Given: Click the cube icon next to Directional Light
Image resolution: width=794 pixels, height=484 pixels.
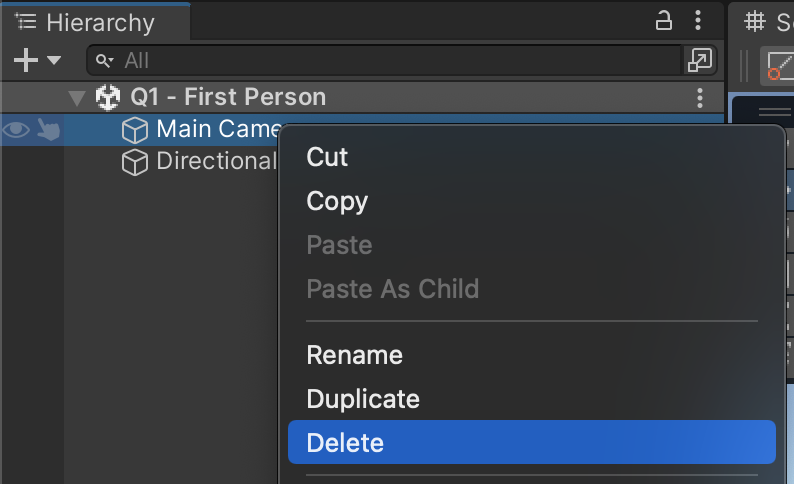Looking at the screenshot, I should (135, 162).
